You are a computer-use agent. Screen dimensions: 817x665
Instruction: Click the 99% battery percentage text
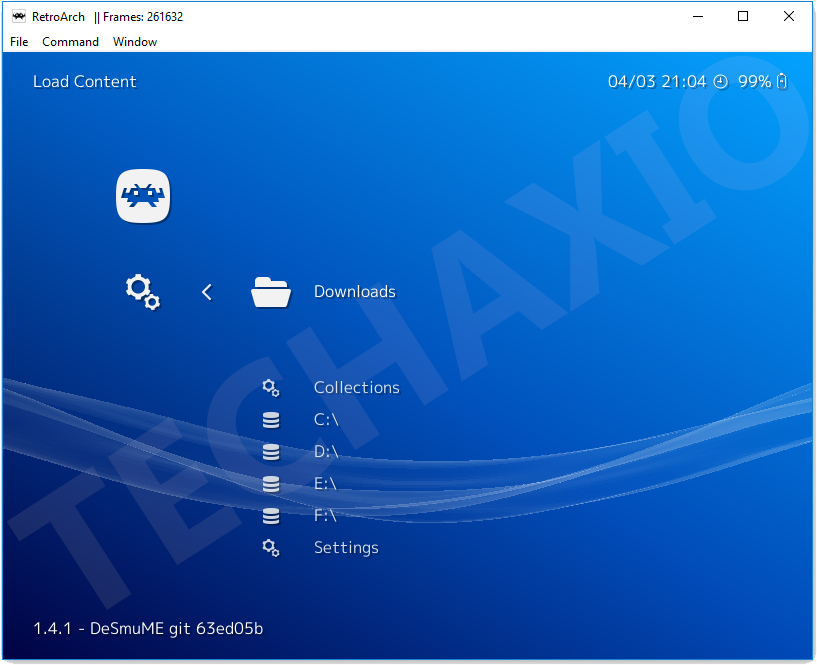click(754, 82)
